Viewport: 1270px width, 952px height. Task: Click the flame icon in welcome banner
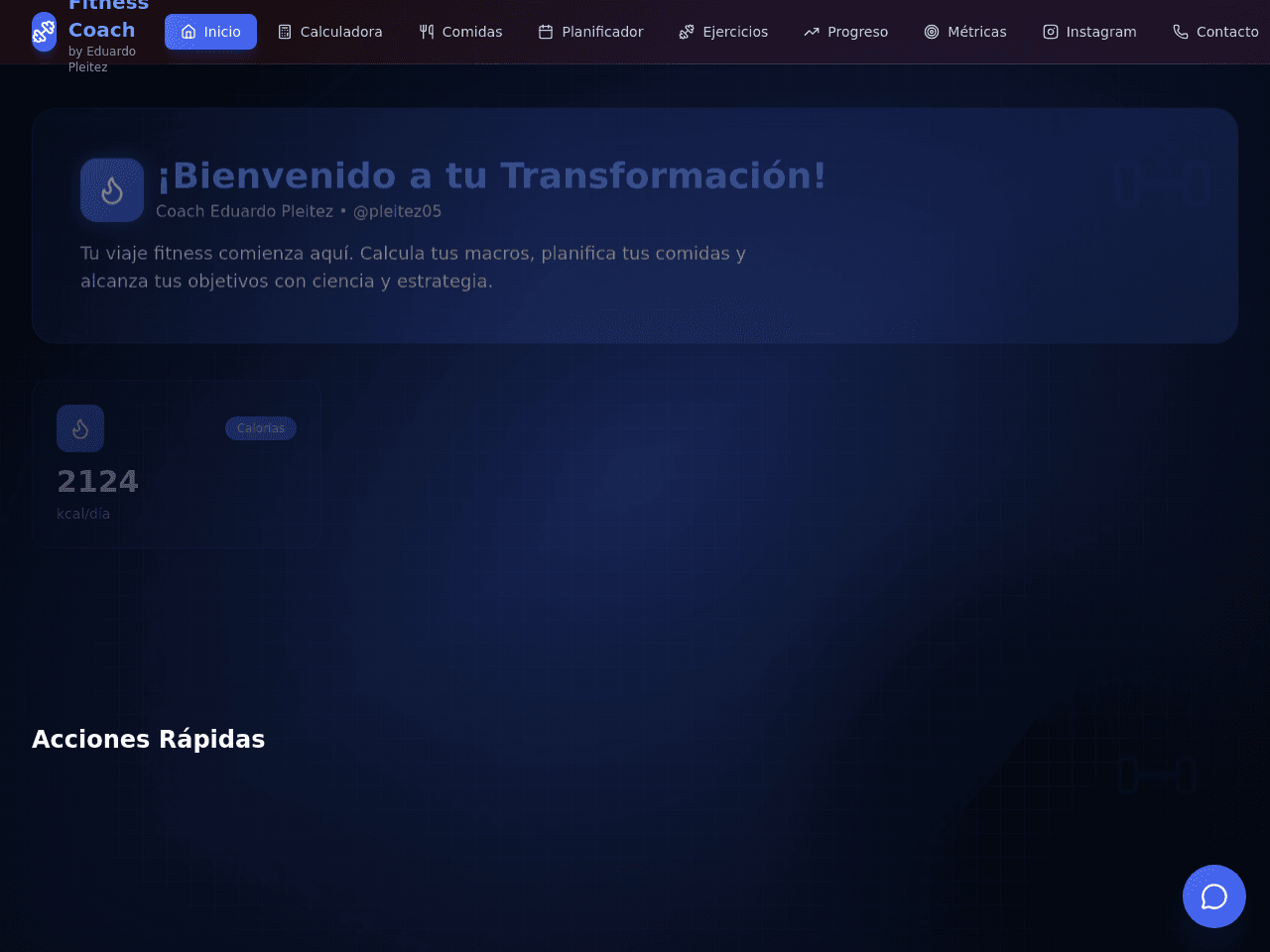pyautogui.click(x=112, y=190)
